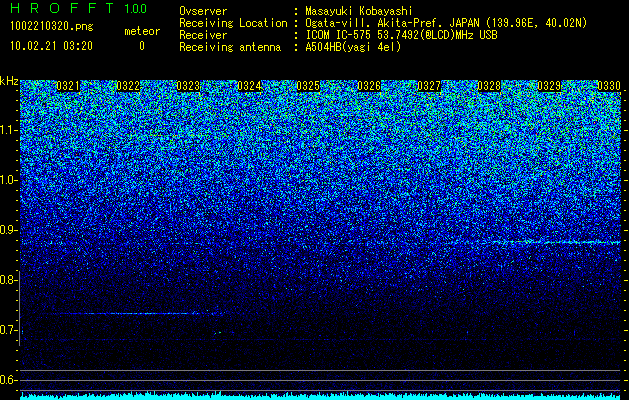Click the bright echo trace near 0329
The image size is (629, 400).
click(556, 242)
